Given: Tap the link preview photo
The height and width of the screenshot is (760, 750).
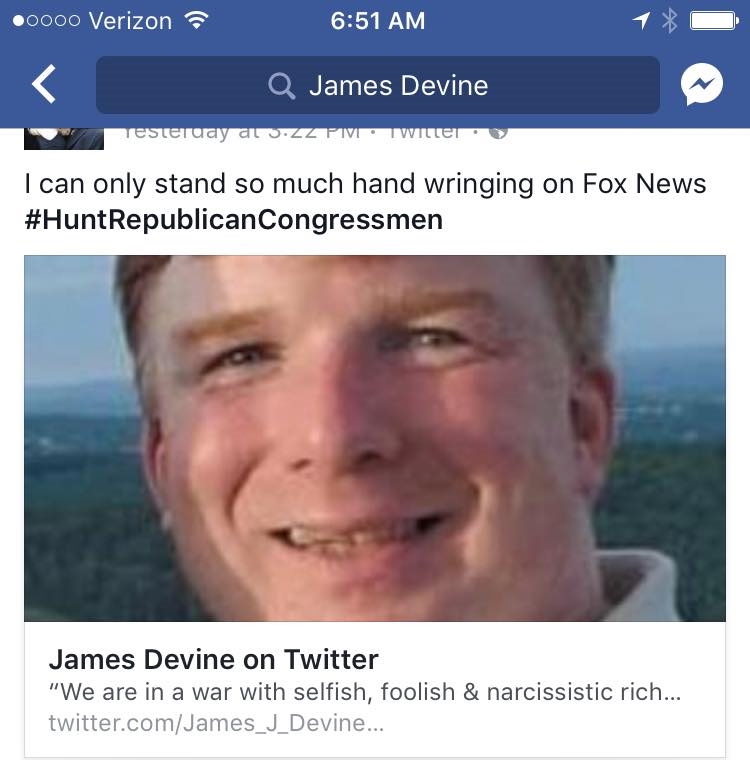Looking at the screenshot, I should point(375,438).
